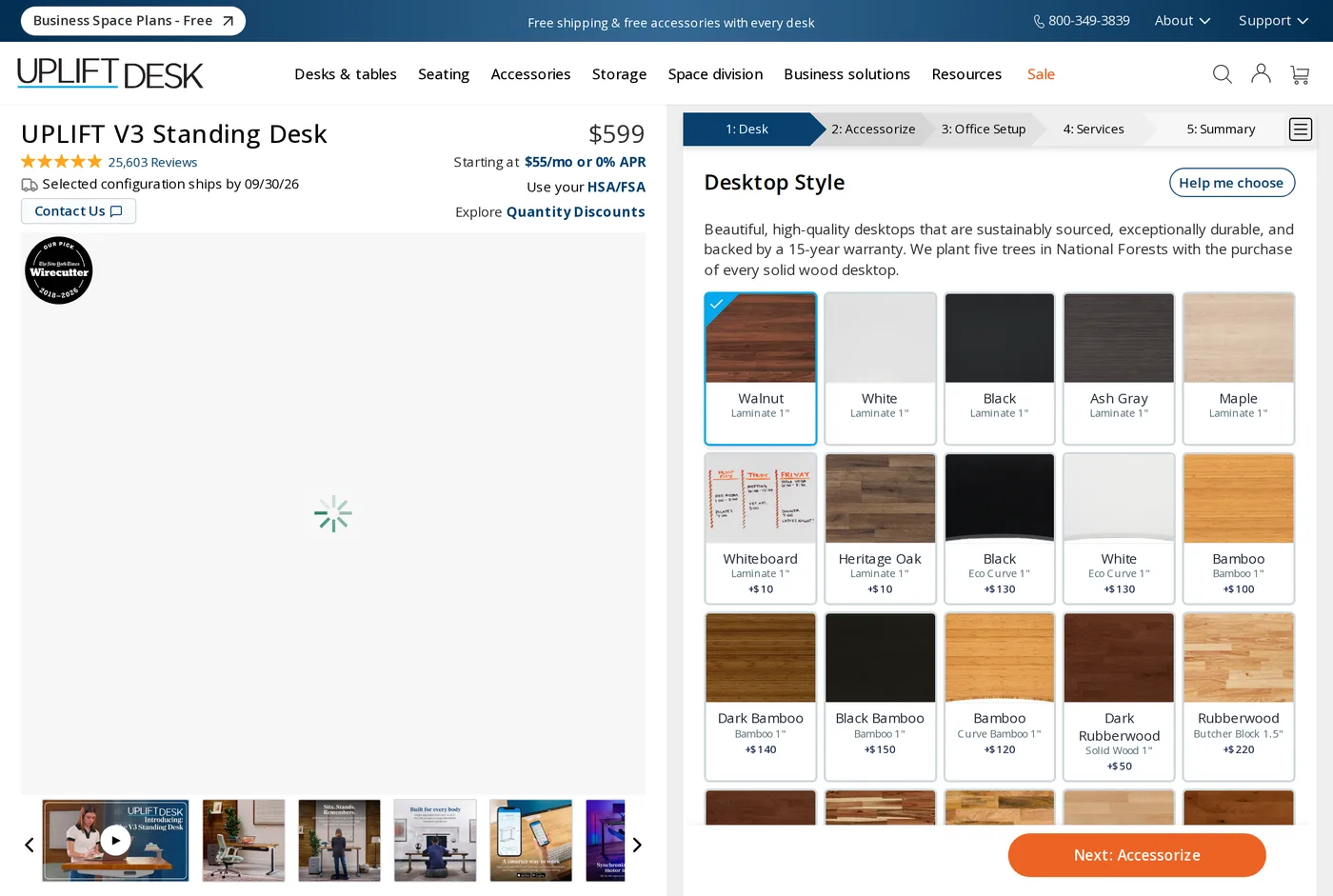Image resolution: width=1333 pixels, height=896 pixels.
Task: Open the Accessories menu
Action: click(x=530, y=74)
